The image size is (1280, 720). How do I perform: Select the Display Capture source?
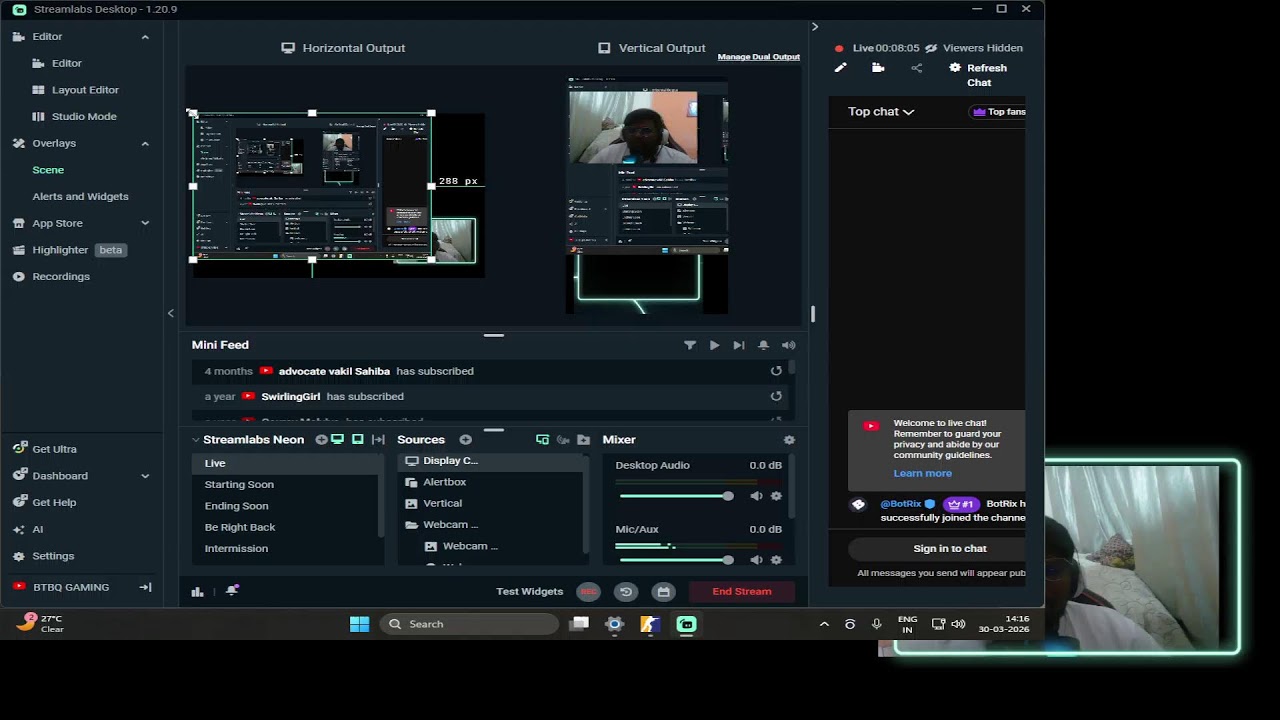(491, 461)
